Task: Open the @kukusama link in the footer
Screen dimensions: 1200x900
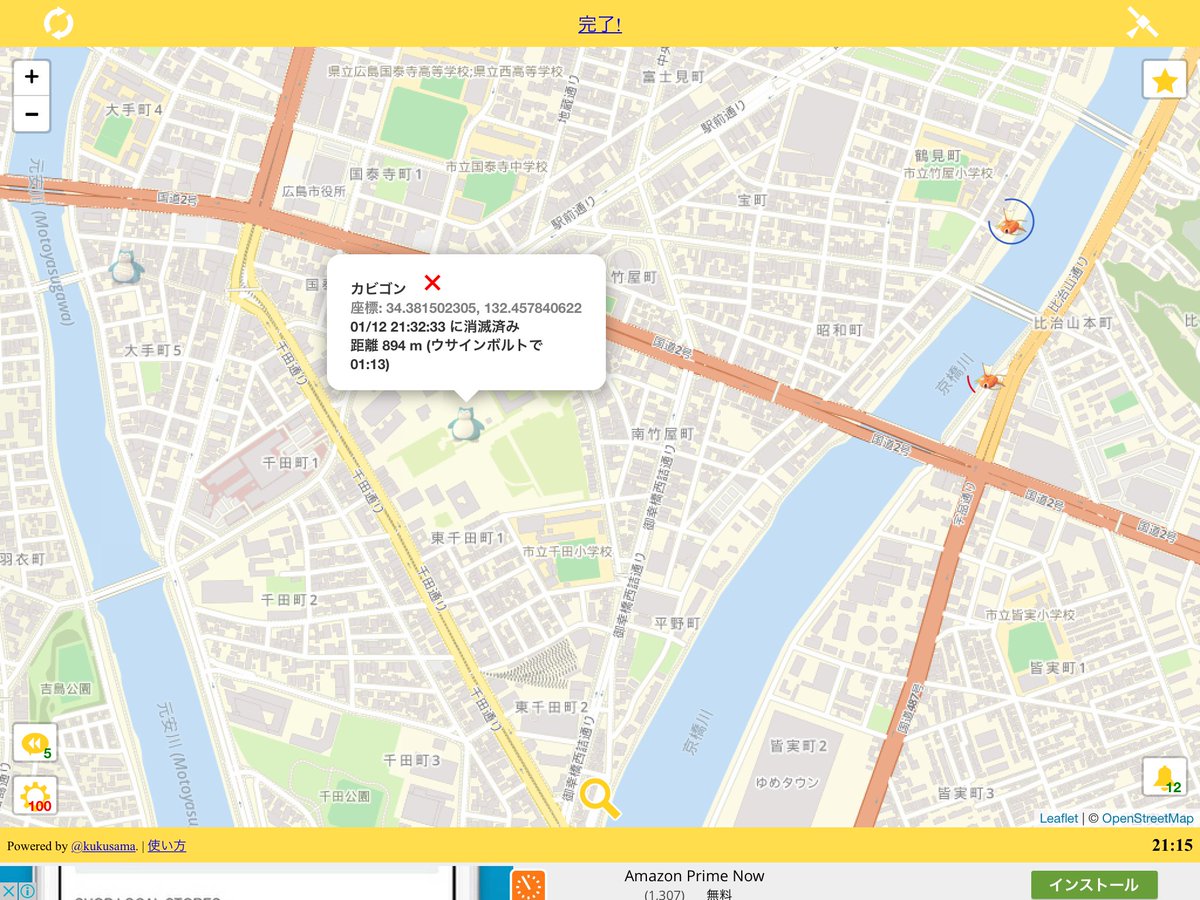Action: pyautogui.click(x=102, y=846)
